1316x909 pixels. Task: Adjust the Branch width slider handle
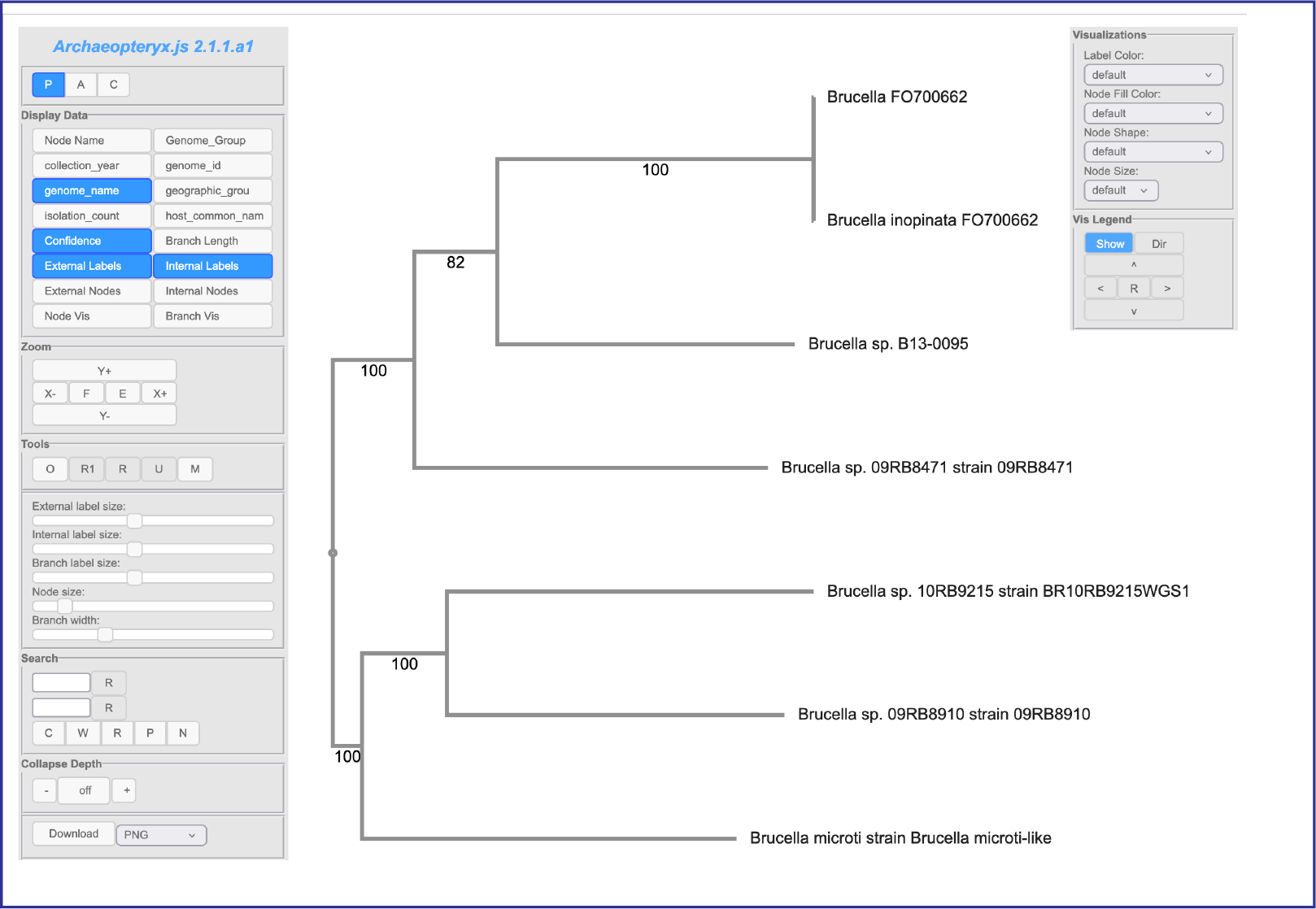105,635
